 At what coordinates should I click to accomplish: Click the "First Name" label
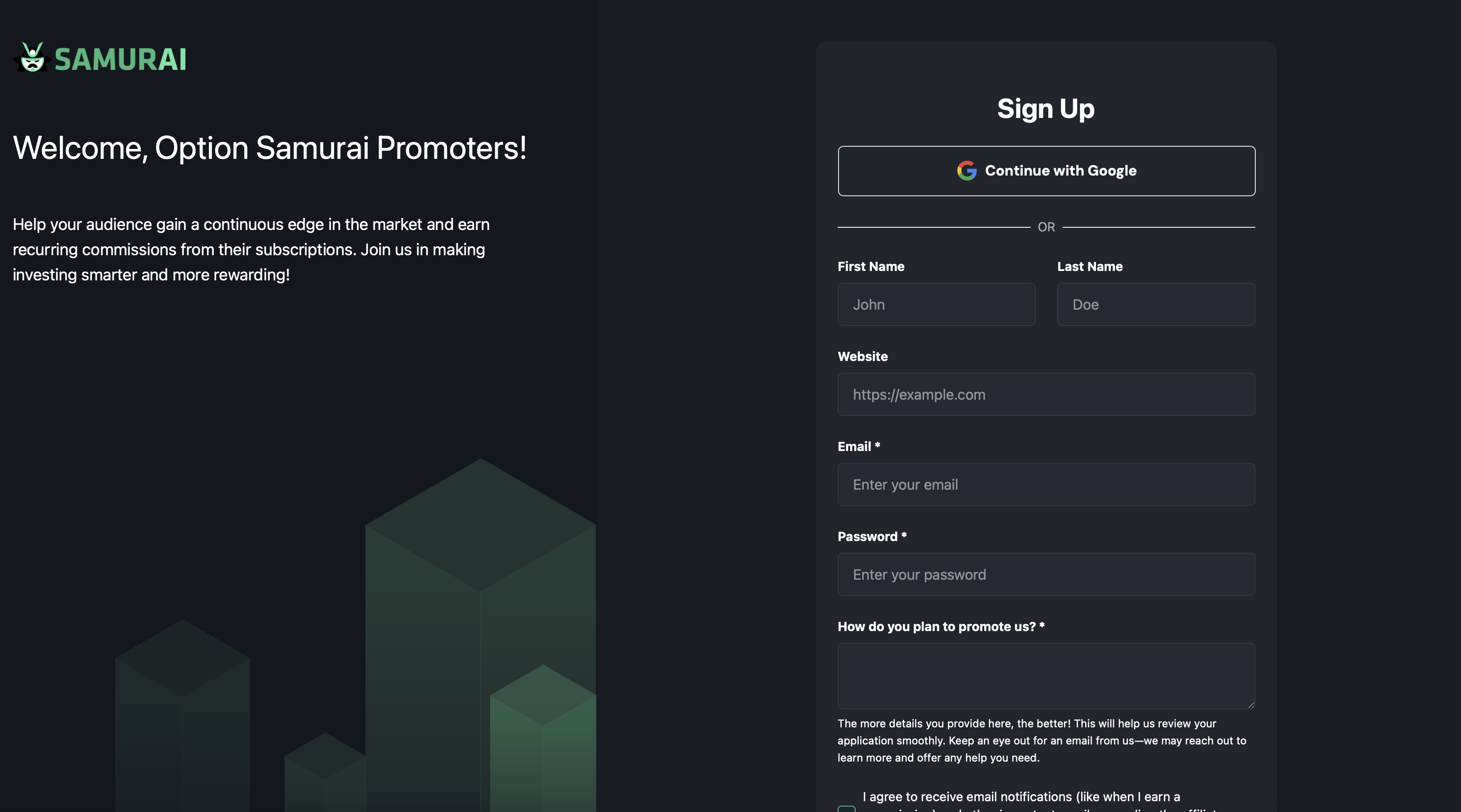(x=870, y=266)
